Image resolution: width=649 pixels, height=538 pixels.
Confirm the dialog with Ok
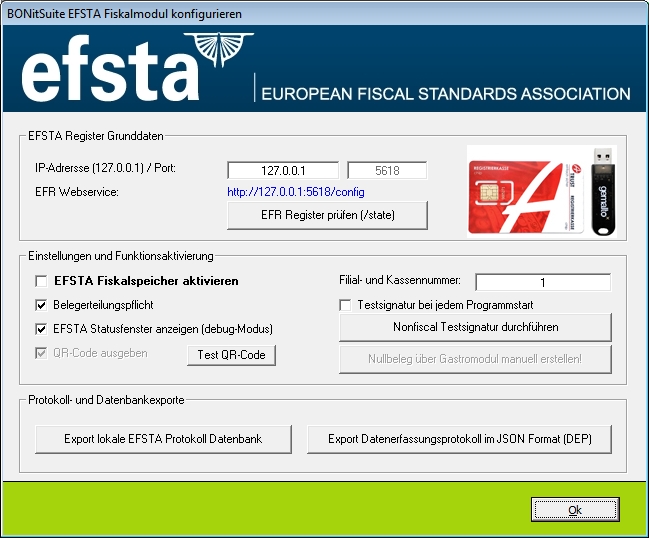(x=575, y=510)
